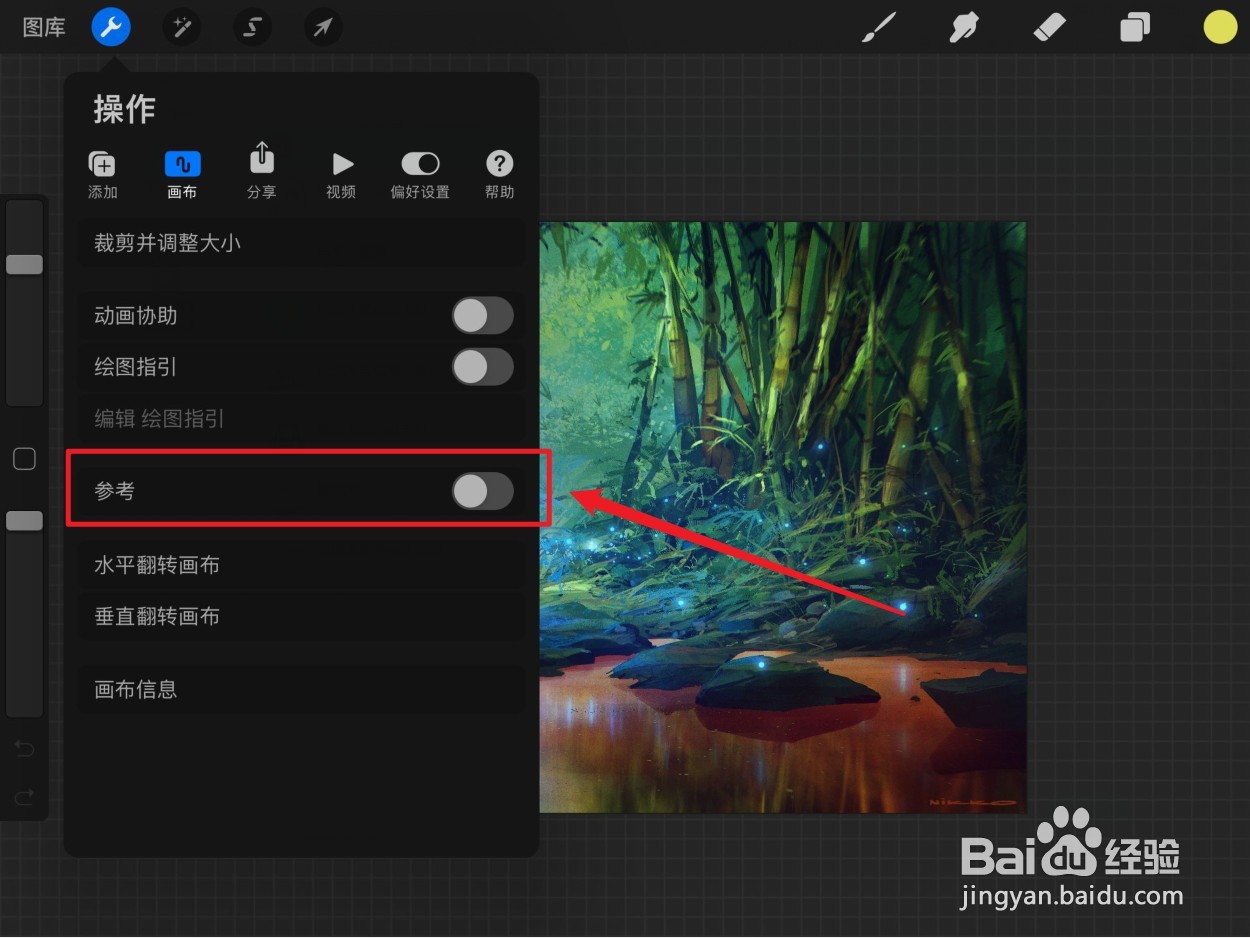Select the Brush tool

(x=880, y=27)
